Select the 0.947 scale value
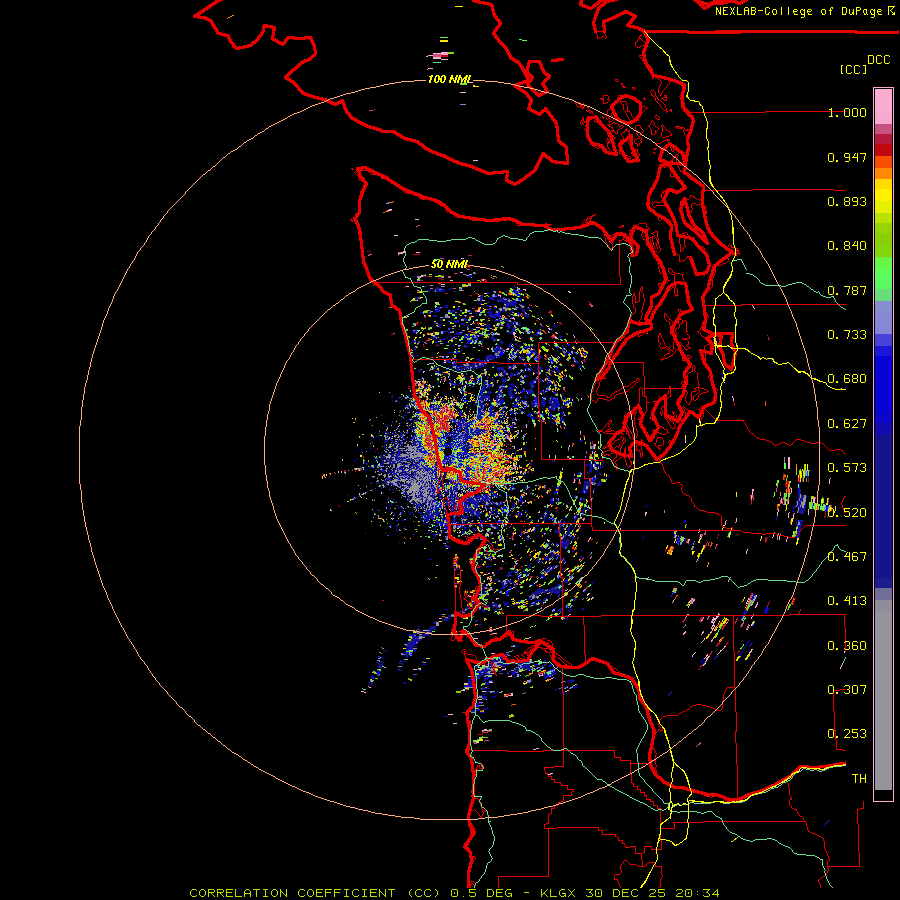900x900 pixels. click(x=847, y=157)
